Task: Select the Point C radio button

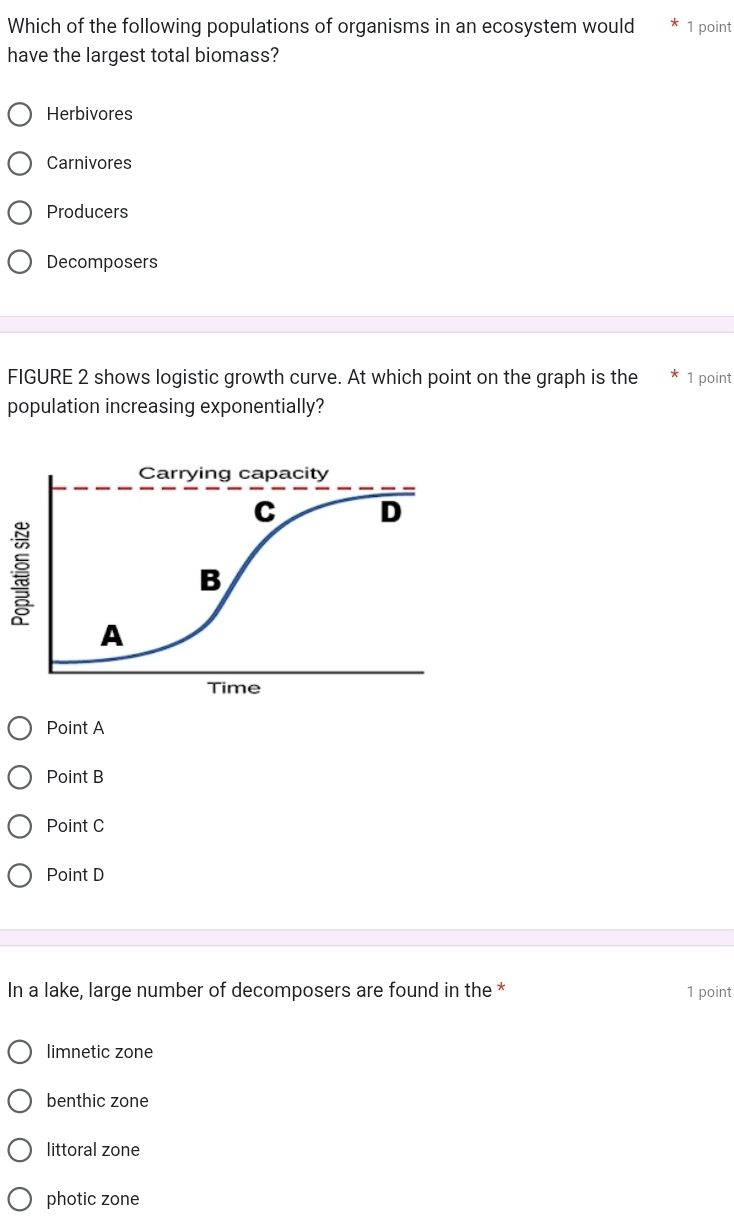Action: point(19,826)
